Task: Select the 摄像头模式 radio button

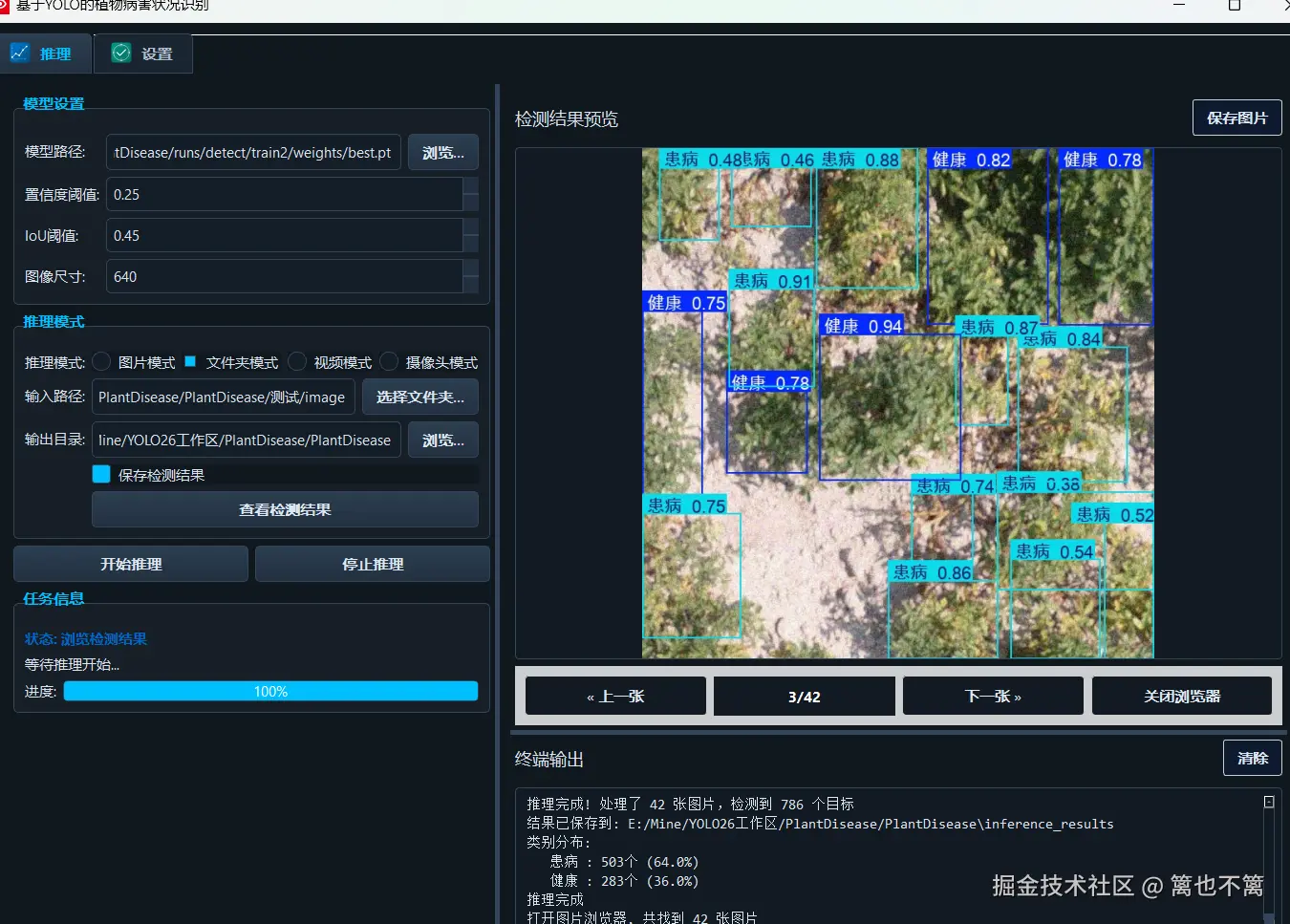Action: point(388,361)
